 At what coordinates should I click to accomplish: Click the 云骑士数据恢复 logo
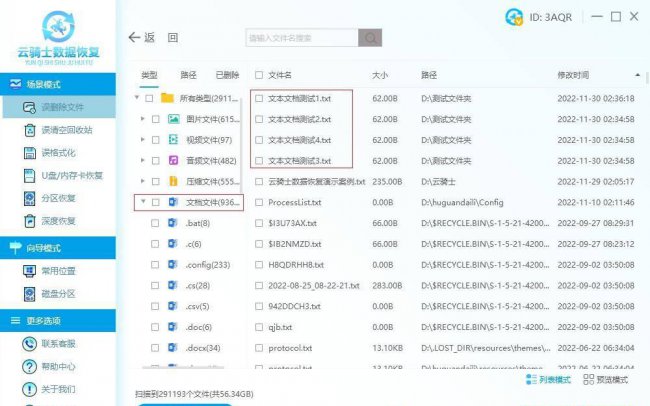[58, 37]
